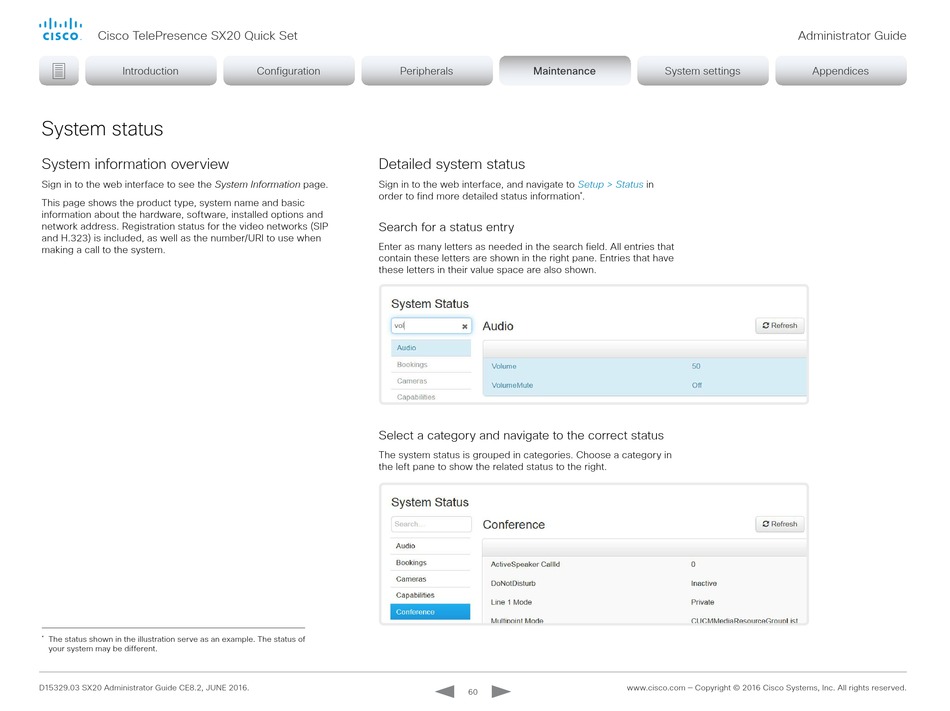950x711 pixels.
Task: Select Capabilities category in lower panel
Action: click(x=431, y=595)
